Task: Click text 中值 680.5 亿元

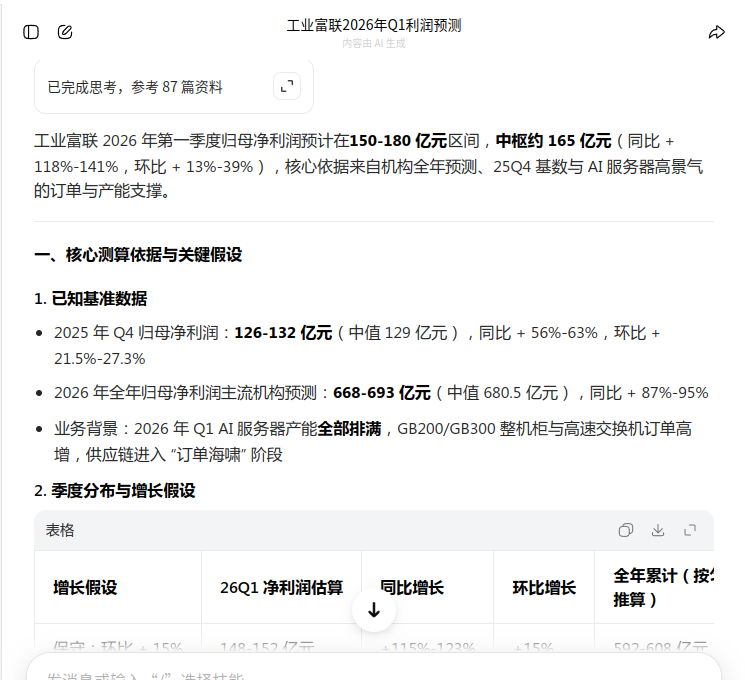Action: click(x=502, y=393)
